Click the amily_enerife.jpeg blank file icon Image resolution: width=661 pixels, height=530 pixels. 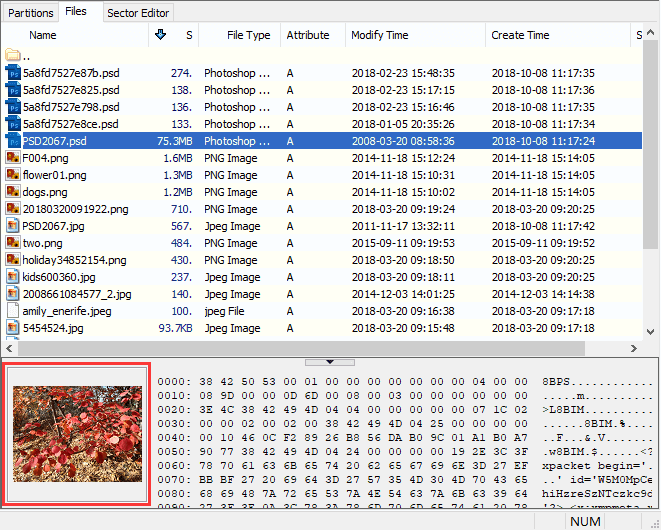[13, 311]
